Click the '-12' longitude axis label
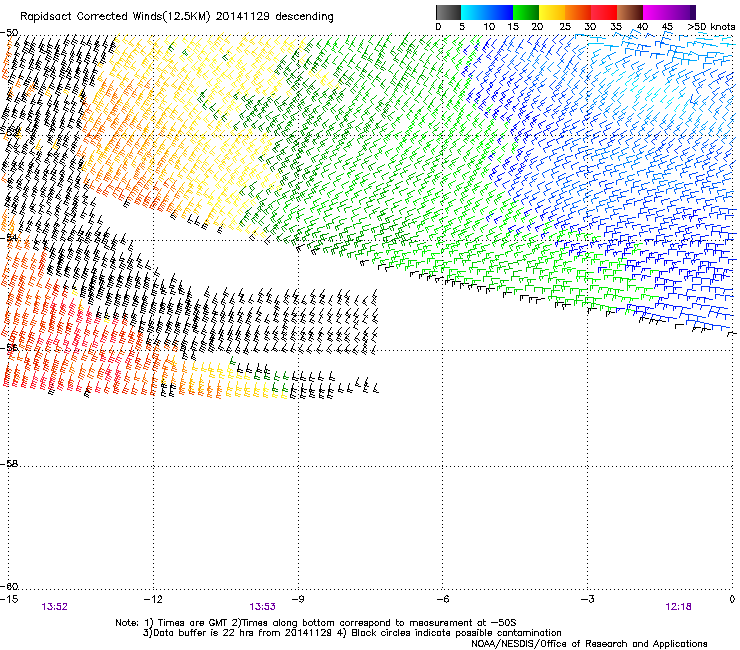 click(x=153, y=599)
